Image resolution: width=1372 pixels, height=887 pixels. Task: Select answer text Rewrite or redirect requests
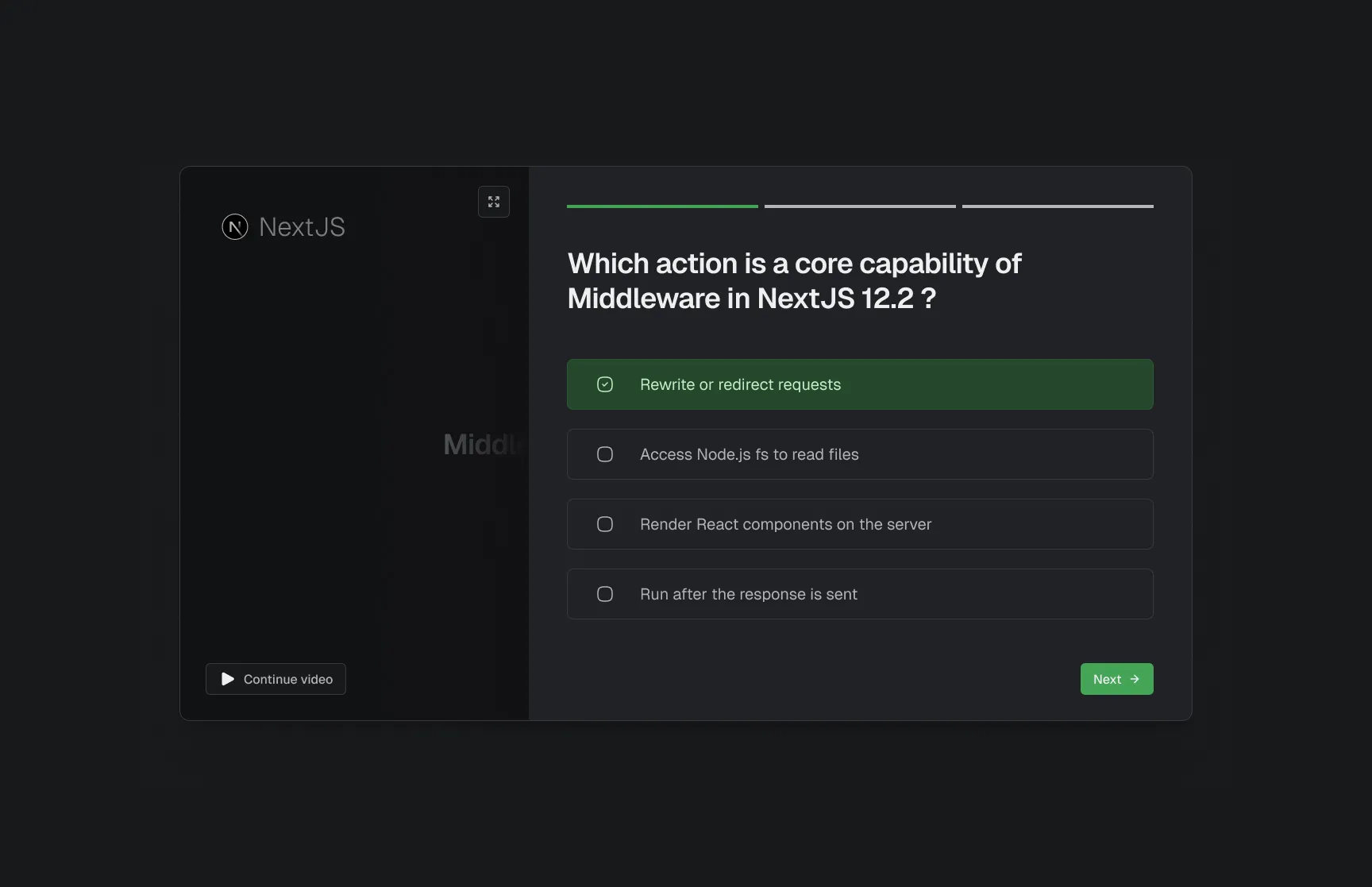click(740, 384)
